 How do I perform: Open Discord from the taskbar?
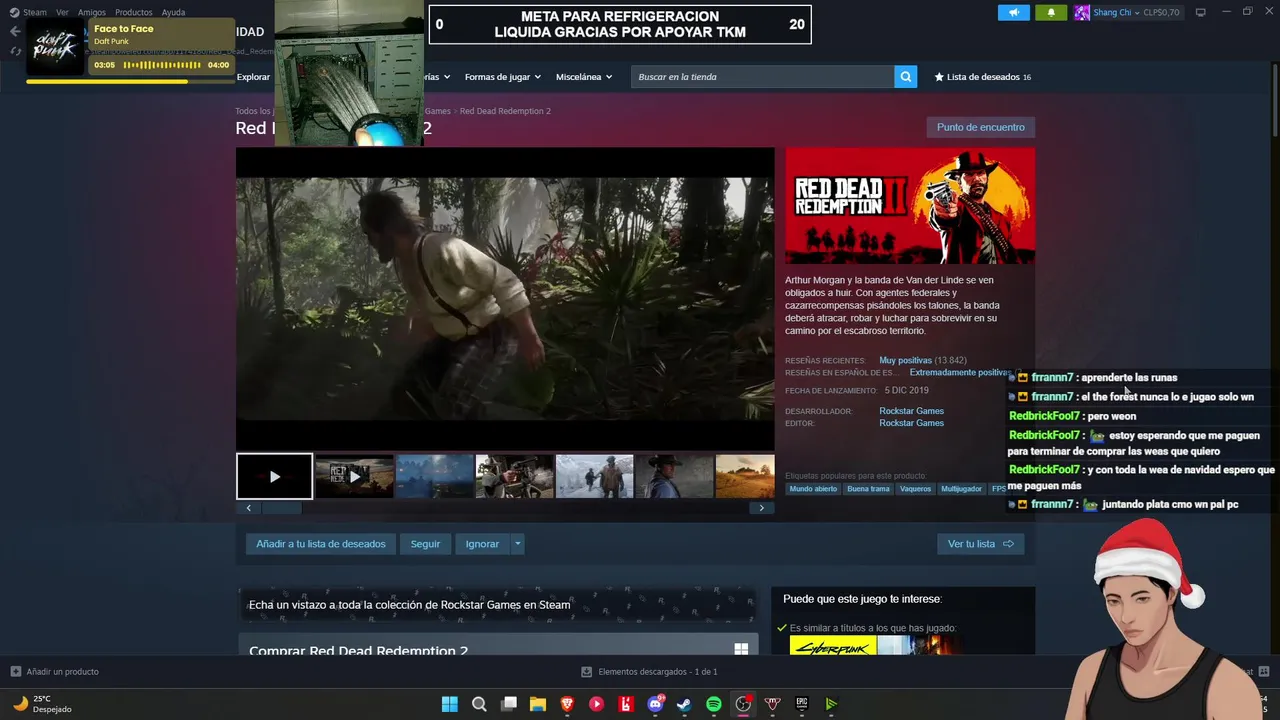pos(655,704)
